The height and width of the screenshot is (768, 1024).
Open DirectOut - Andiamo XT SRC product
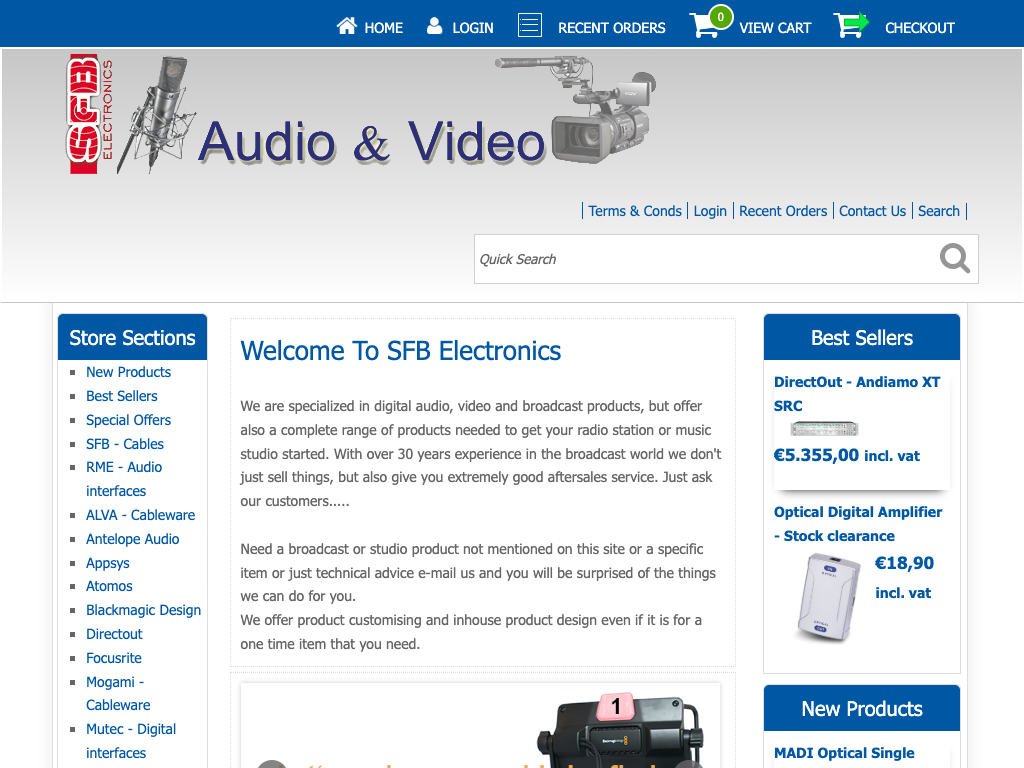pyautogui.click(x=857, y=393)
